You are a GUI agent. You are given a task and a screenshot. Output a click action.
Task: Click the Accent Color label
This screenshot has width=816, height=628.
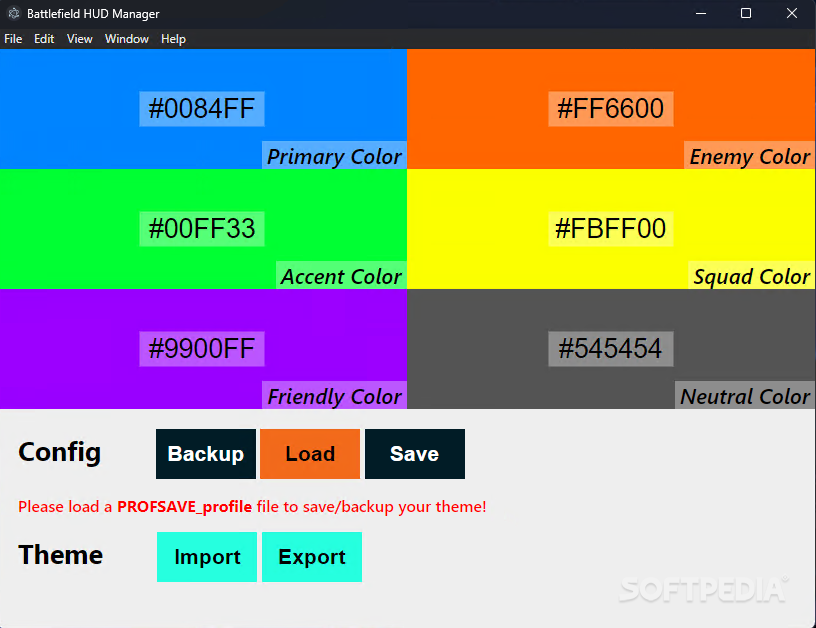coord(341,276)
